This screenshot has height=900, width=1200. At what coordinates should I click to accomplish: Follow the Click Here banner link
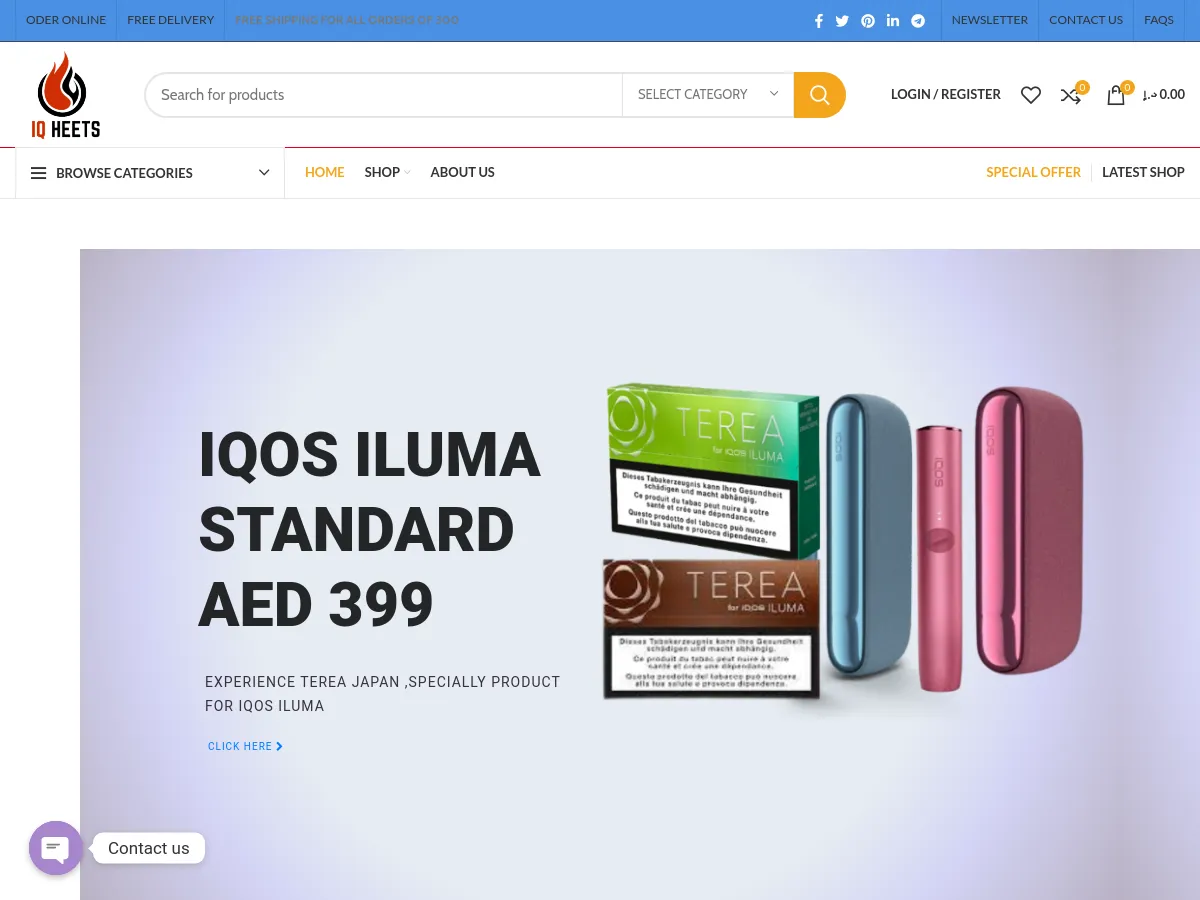tap(245, 746)
